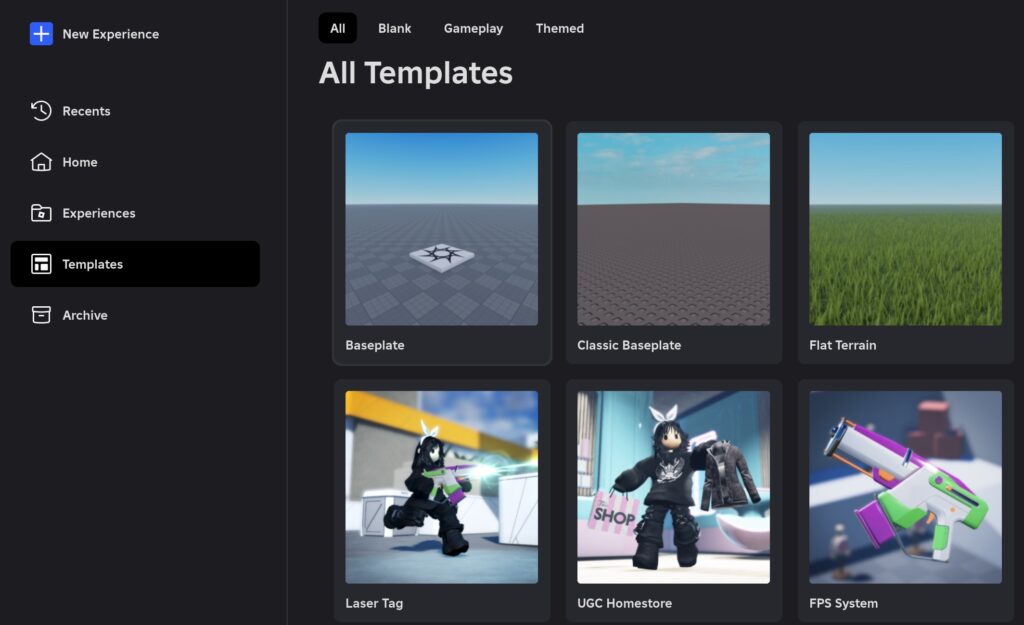Click the blue plus New Experience icon
This screenshot has width=1024, height=625.
[41, 34]
